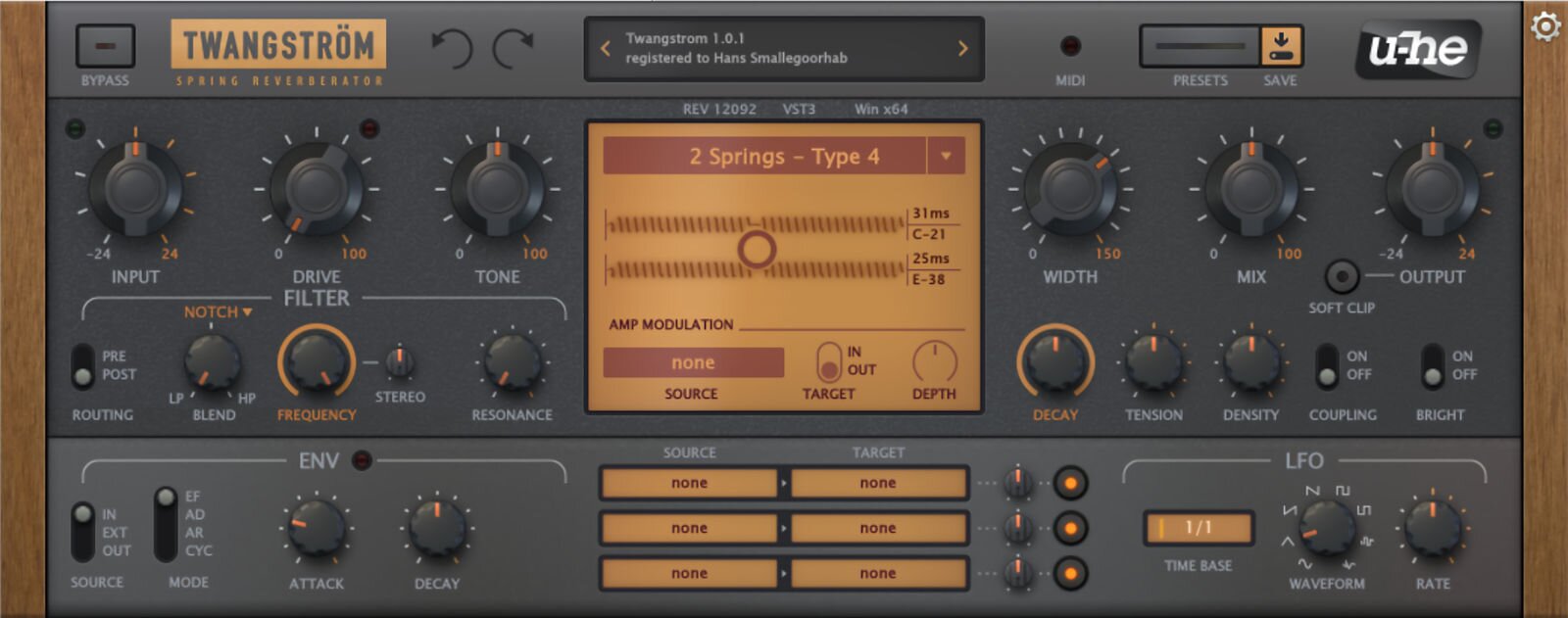Toggle the Bypass button

tap(105, 46)
